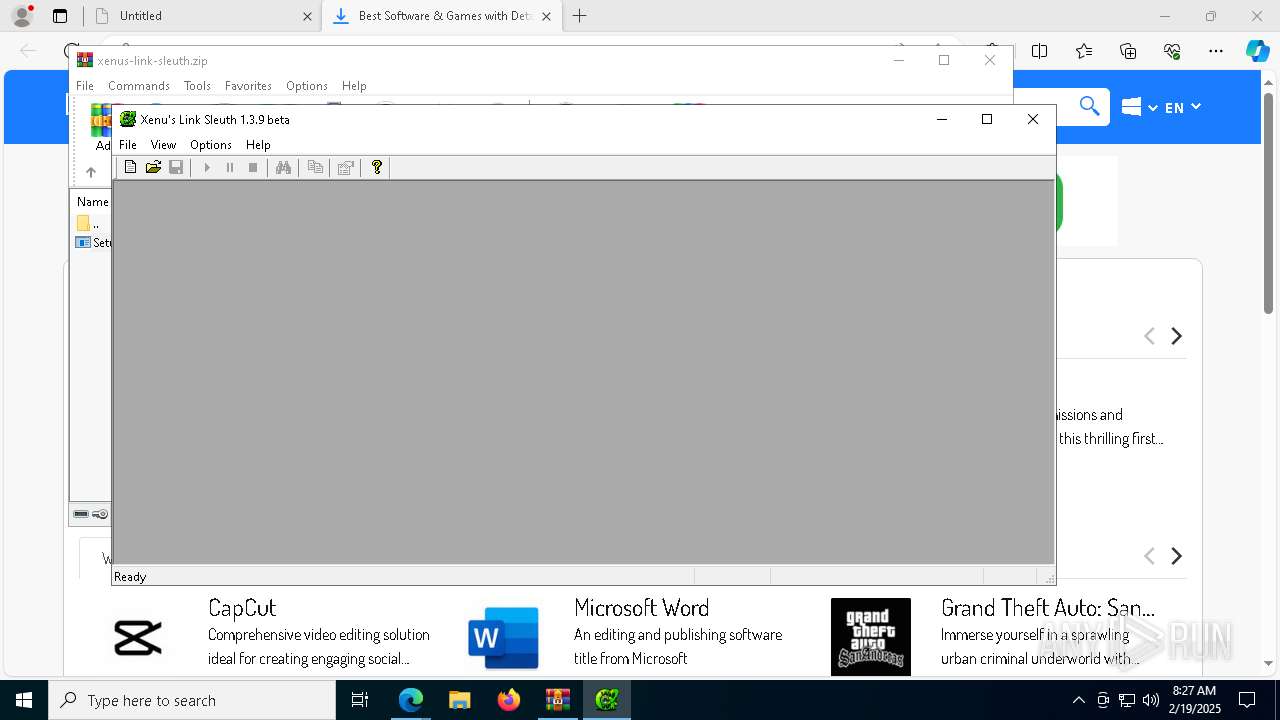Open Task View from taskbar
The height and width of the screenshot is (720, 1280).
361,700
